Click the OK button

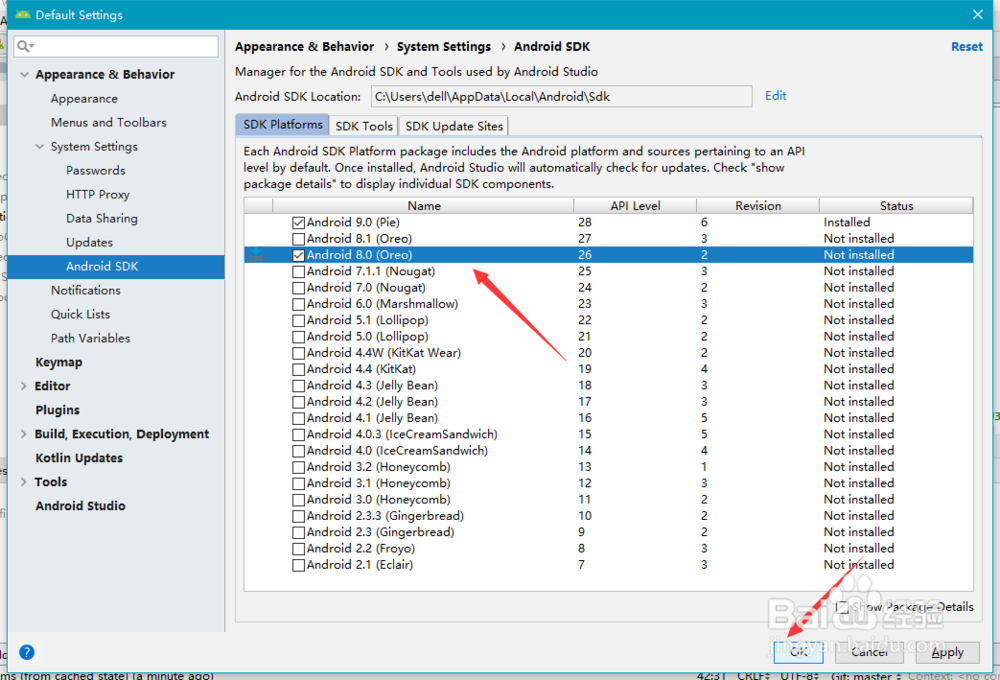pyautogui.click(x=798, y=652)
